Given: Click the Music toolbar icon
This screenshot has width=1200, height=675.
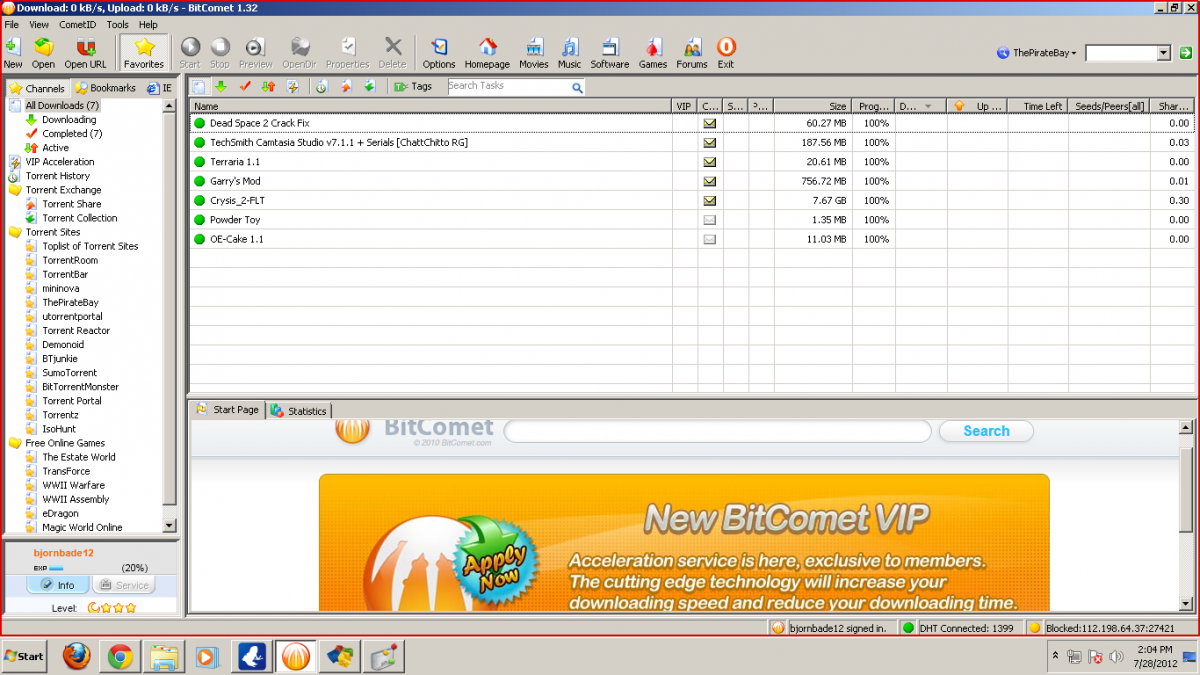Looking at the screenshot, I should click(570, 53).
